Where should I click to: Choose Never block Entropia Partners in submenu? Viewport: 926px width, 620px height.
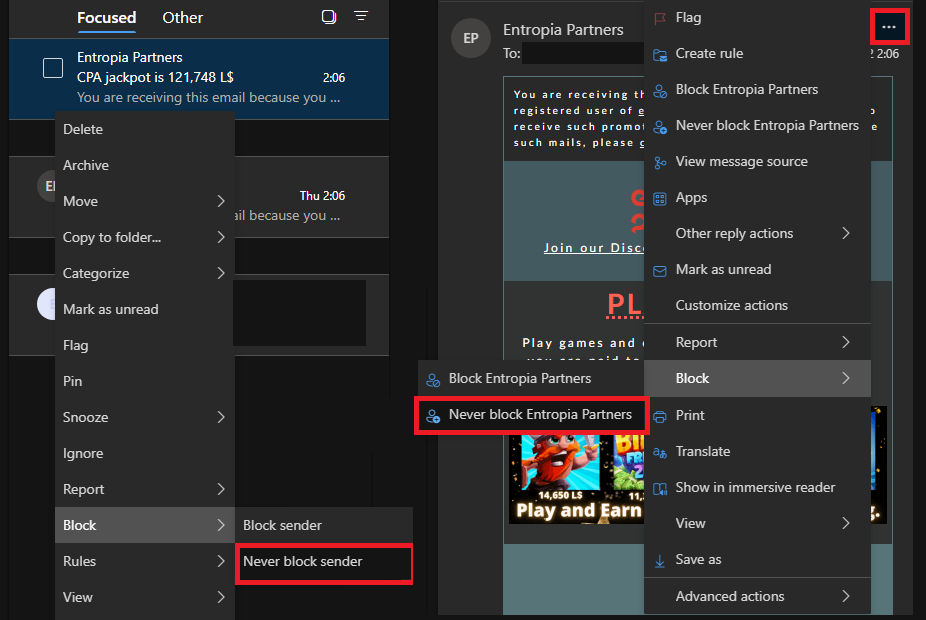point(532,415)
